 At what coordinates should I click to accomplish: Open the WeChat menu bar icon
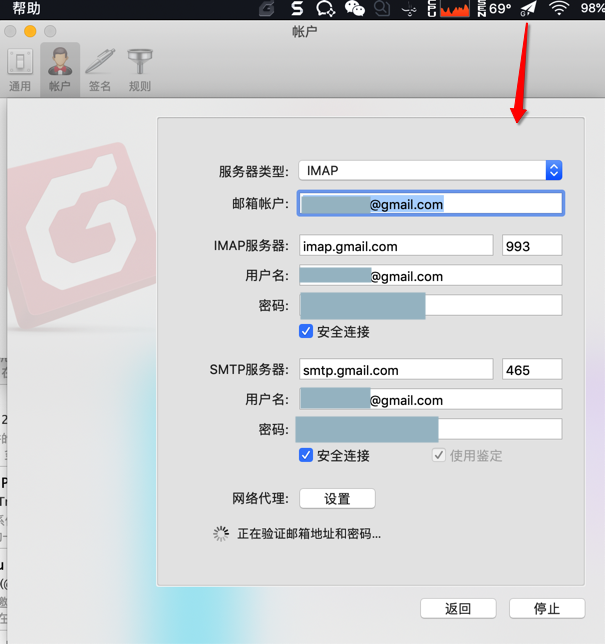coord(354,9)
